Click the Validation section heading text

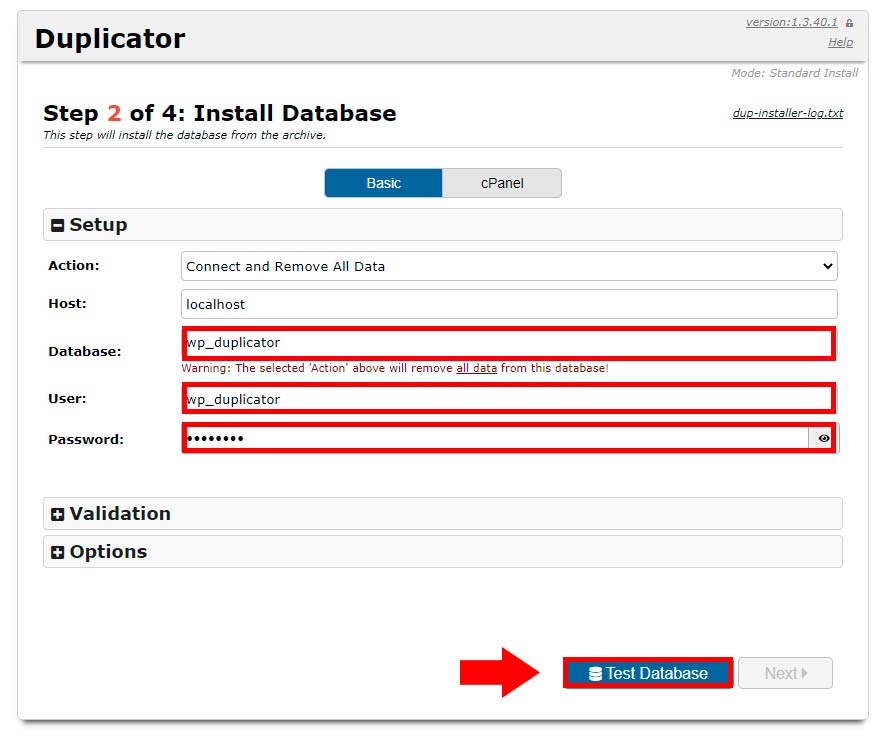pos(120,514)
